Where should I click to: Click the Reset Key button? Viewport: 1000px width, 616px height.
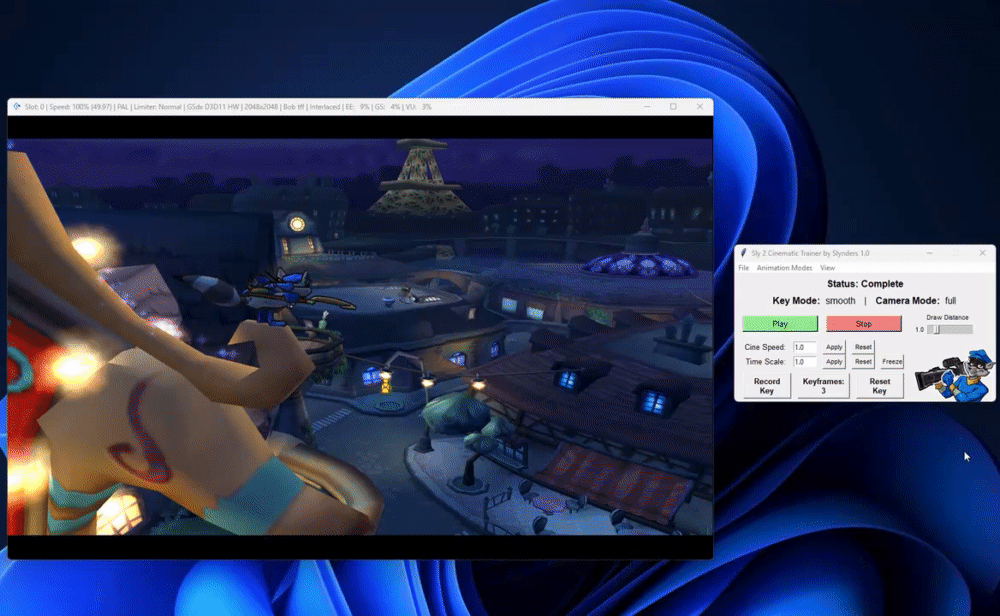tap(879, 386)
